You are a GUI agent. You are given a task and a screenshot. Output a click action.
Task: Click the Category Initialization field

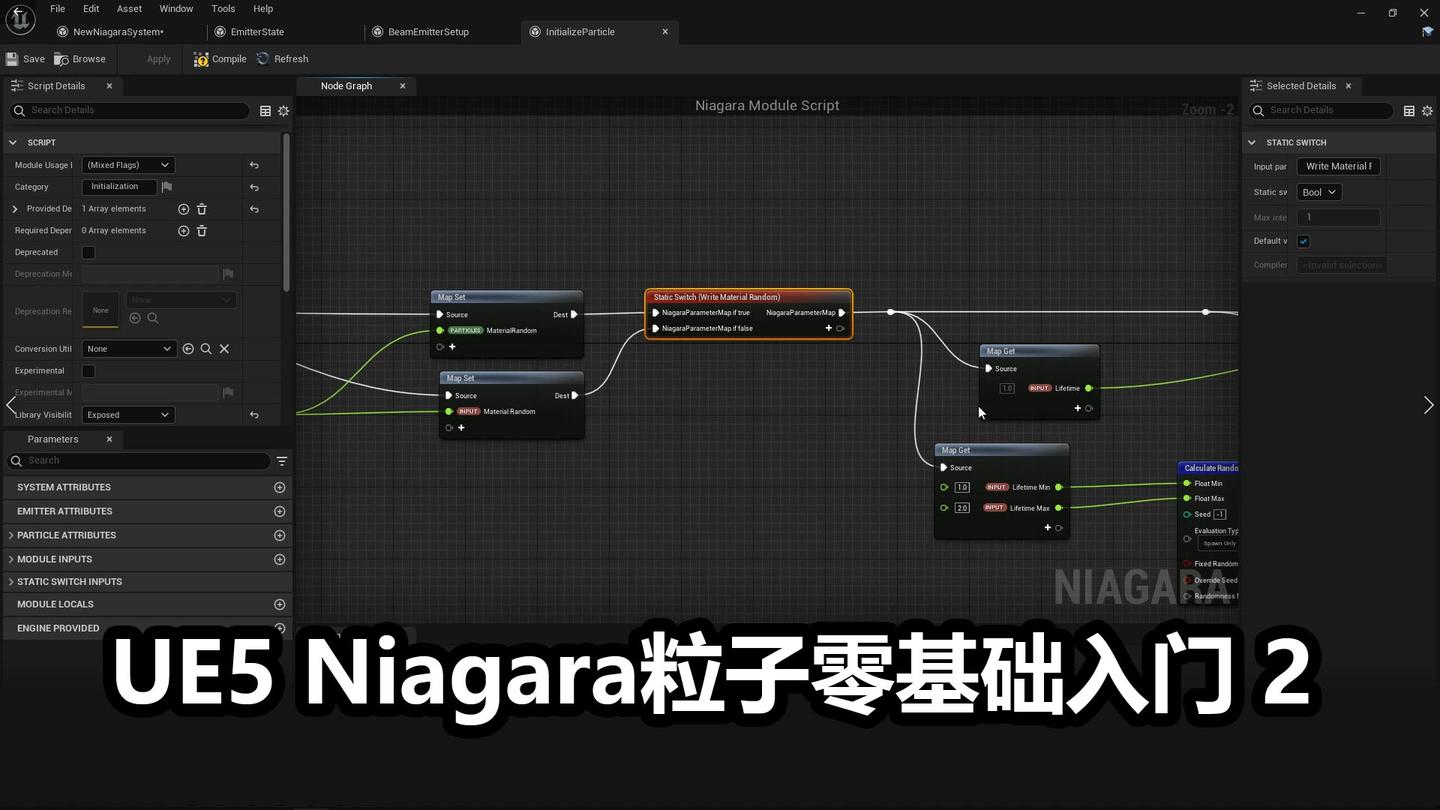(119, 187)
